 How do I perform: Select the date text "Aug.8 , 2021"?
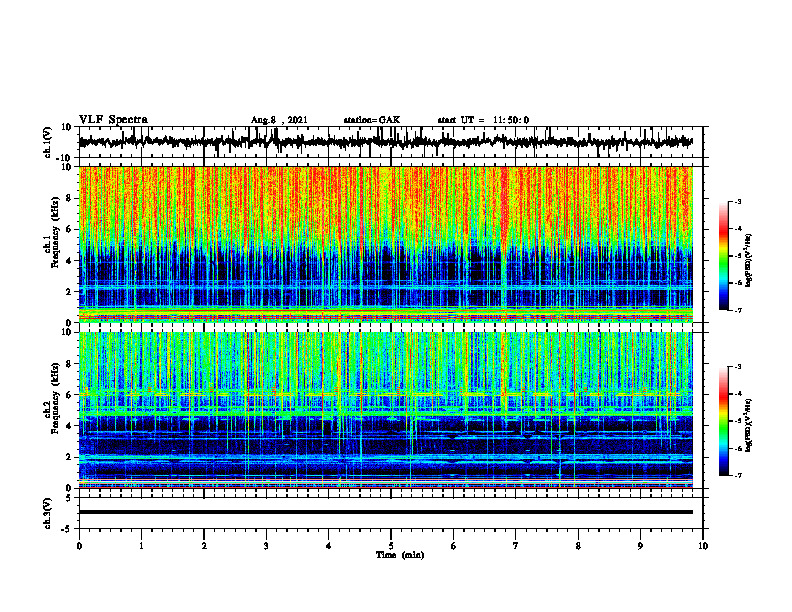point(279,120)
